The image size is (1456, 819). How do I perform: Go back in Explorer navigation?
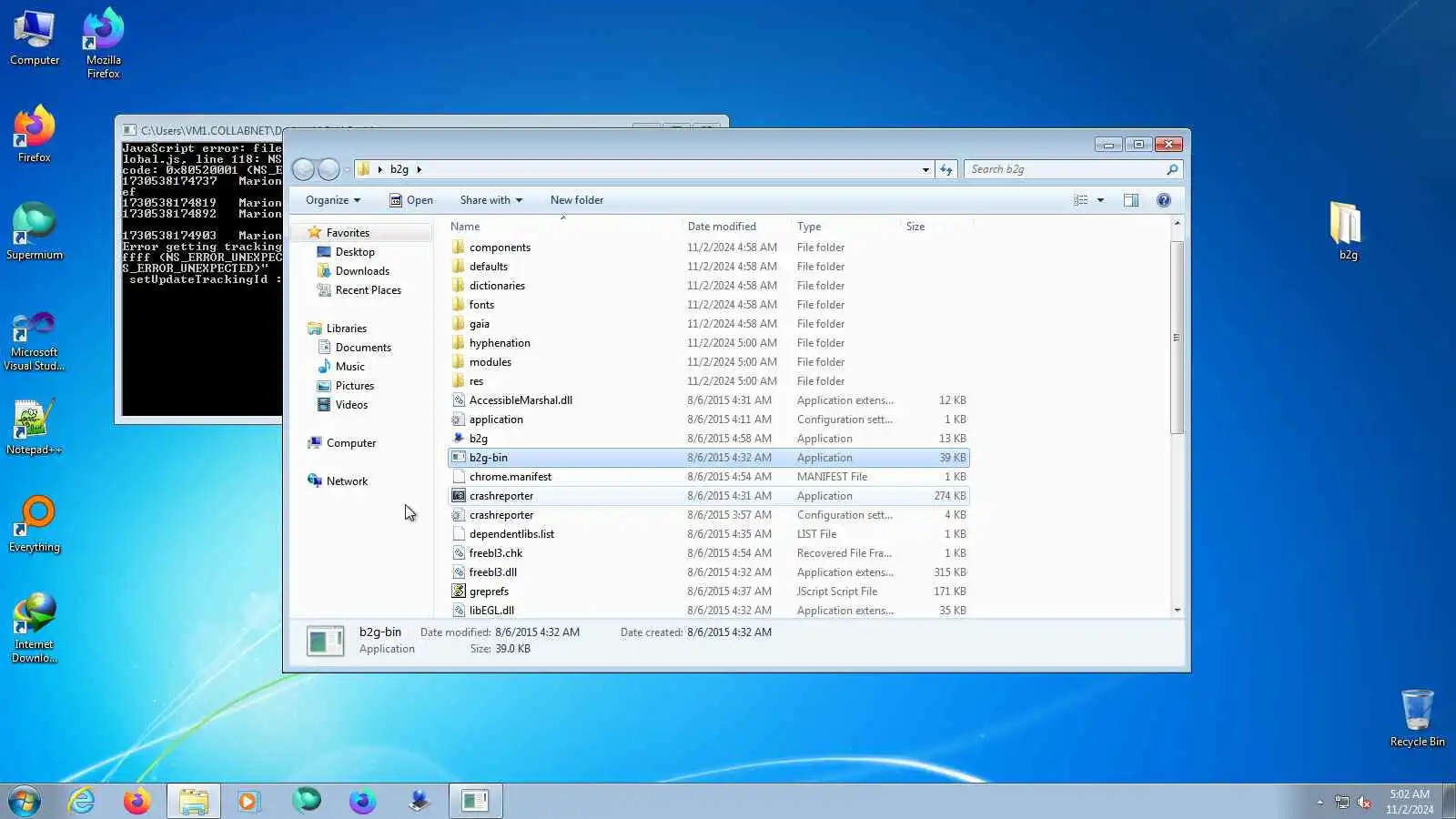[304, 169]
